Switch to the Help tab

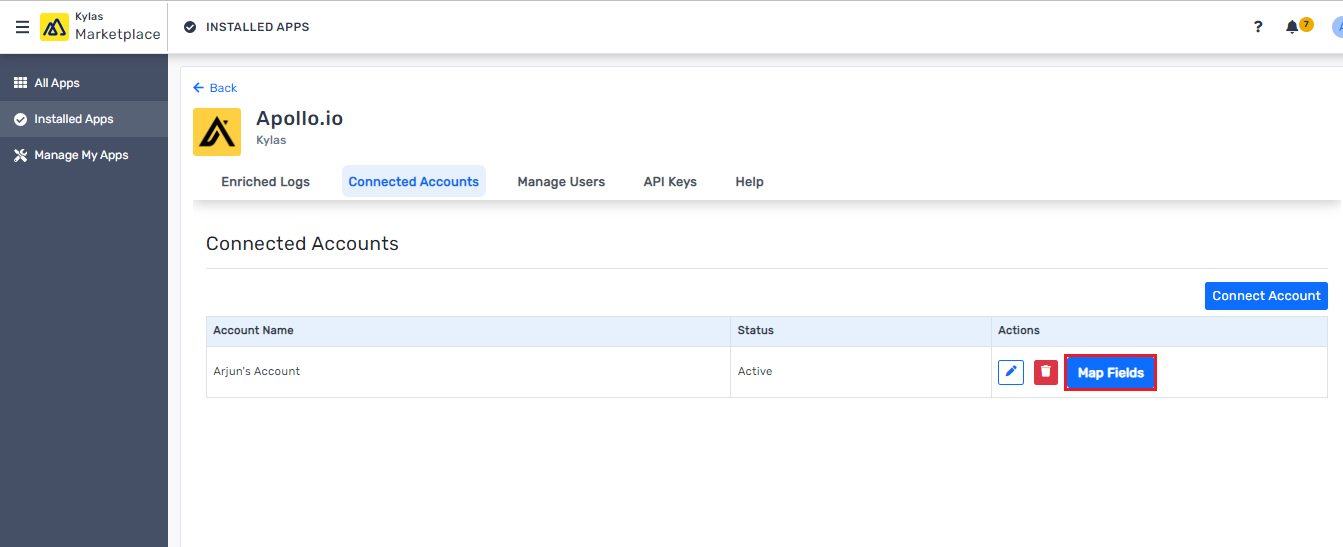pos(749,182)
